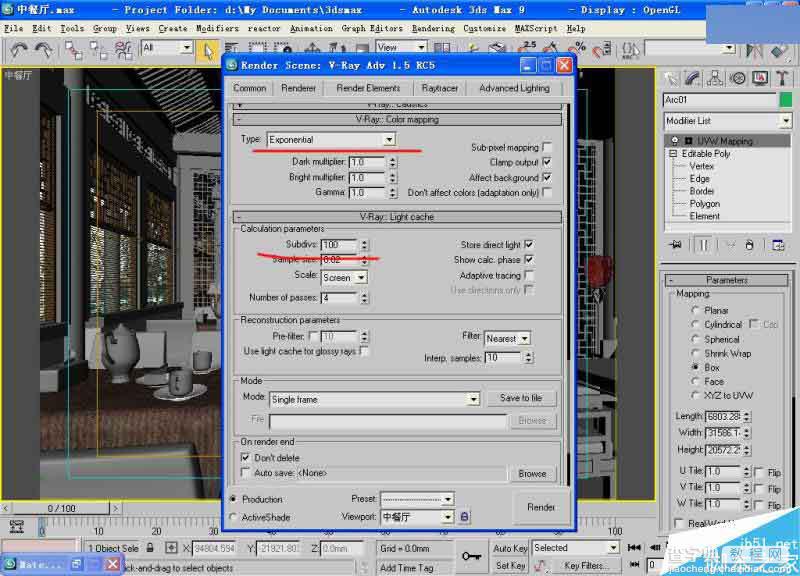Toggle the Percent Snap icon
Image resolution: width=800 pixels, height=576 pixels.
point(577,49)
